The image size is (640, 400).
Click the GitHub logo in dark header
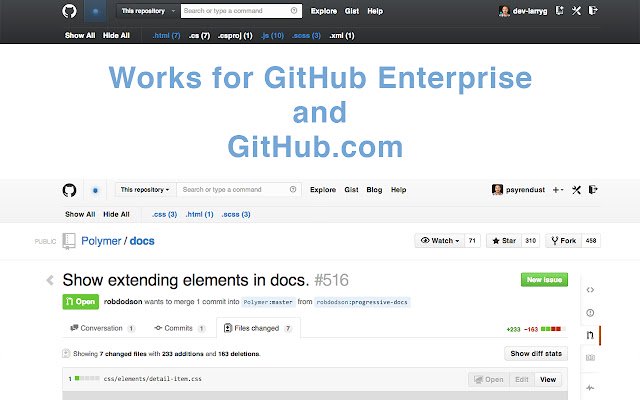click(69, 11)
